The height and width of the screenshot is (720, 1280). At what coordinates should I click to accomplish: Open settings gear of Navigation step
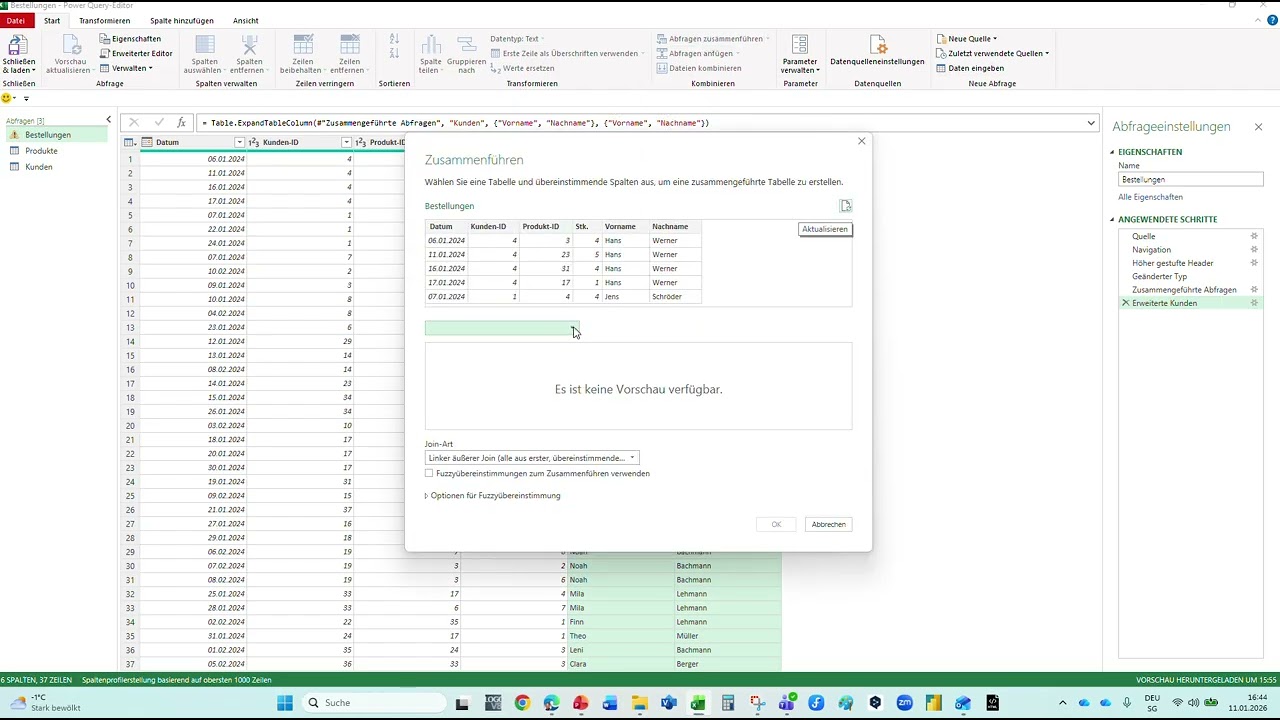[1254, 250]
